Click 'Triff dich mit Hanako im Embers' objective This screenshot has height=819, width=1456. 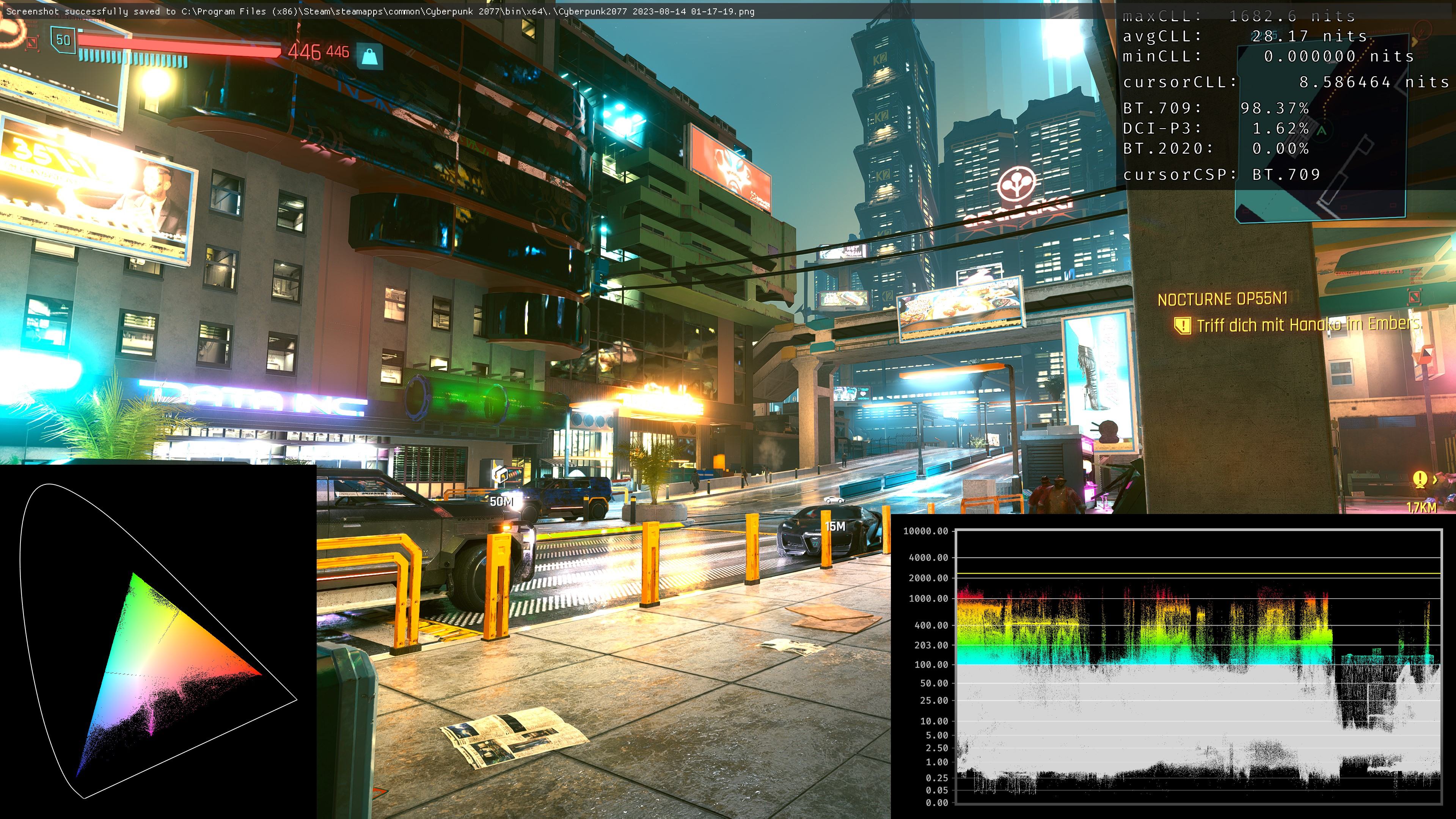(1308, 324)
